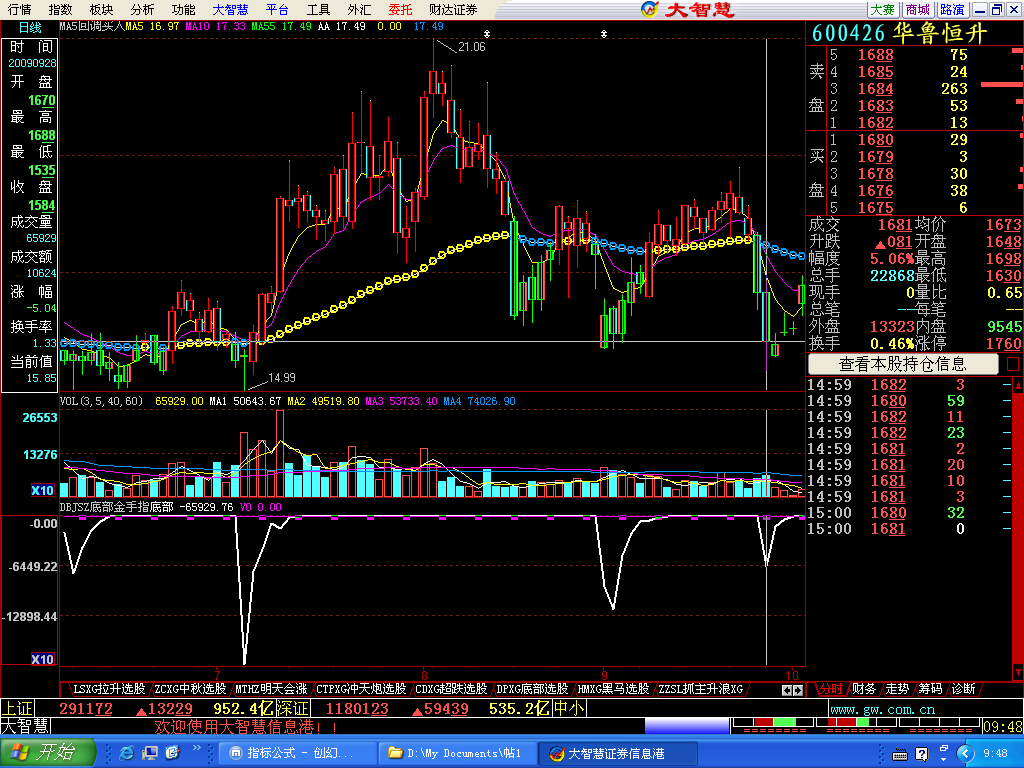Click the 路演 button
Screen dimensions: 1024x768
(953, 9)
